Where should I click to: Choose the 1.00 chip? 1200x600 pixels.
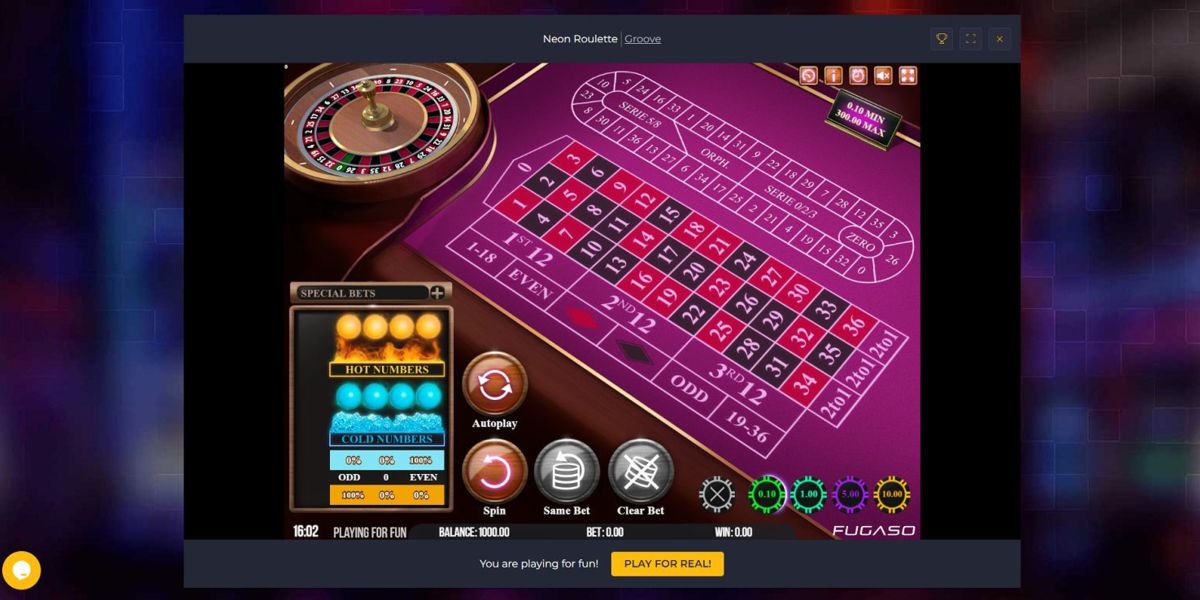(x=808, y=494)
